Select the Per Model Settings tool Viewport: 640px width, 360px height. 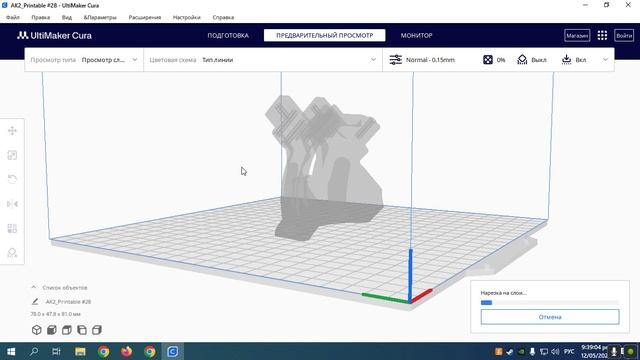coord(12,228)
